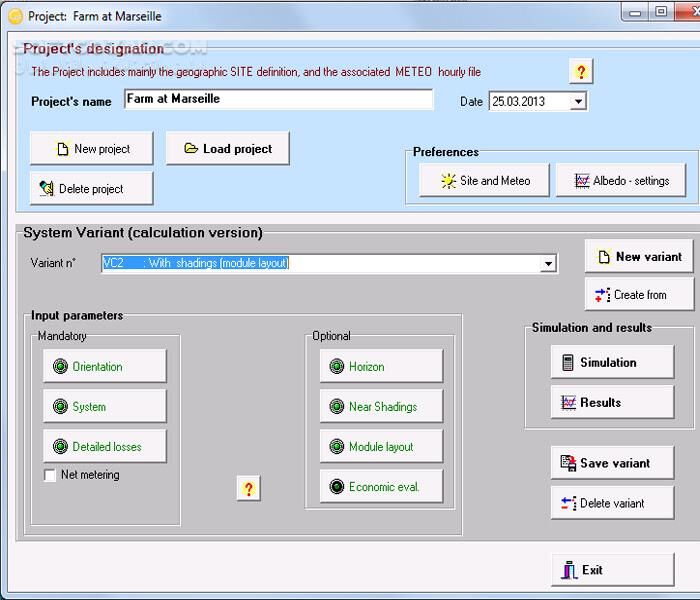Open the Module layout parameters
Image resolution: width=700 pixels, height=600 pixels.
(x=381, y=447)
